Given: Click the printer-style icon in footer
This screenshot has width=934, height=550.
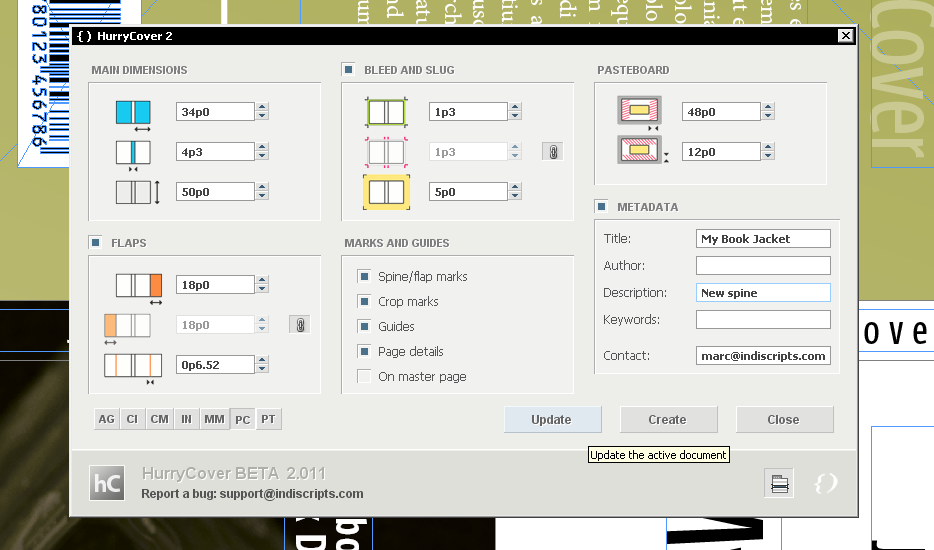Looking at the screenshot, I should [x=780, y=484].
